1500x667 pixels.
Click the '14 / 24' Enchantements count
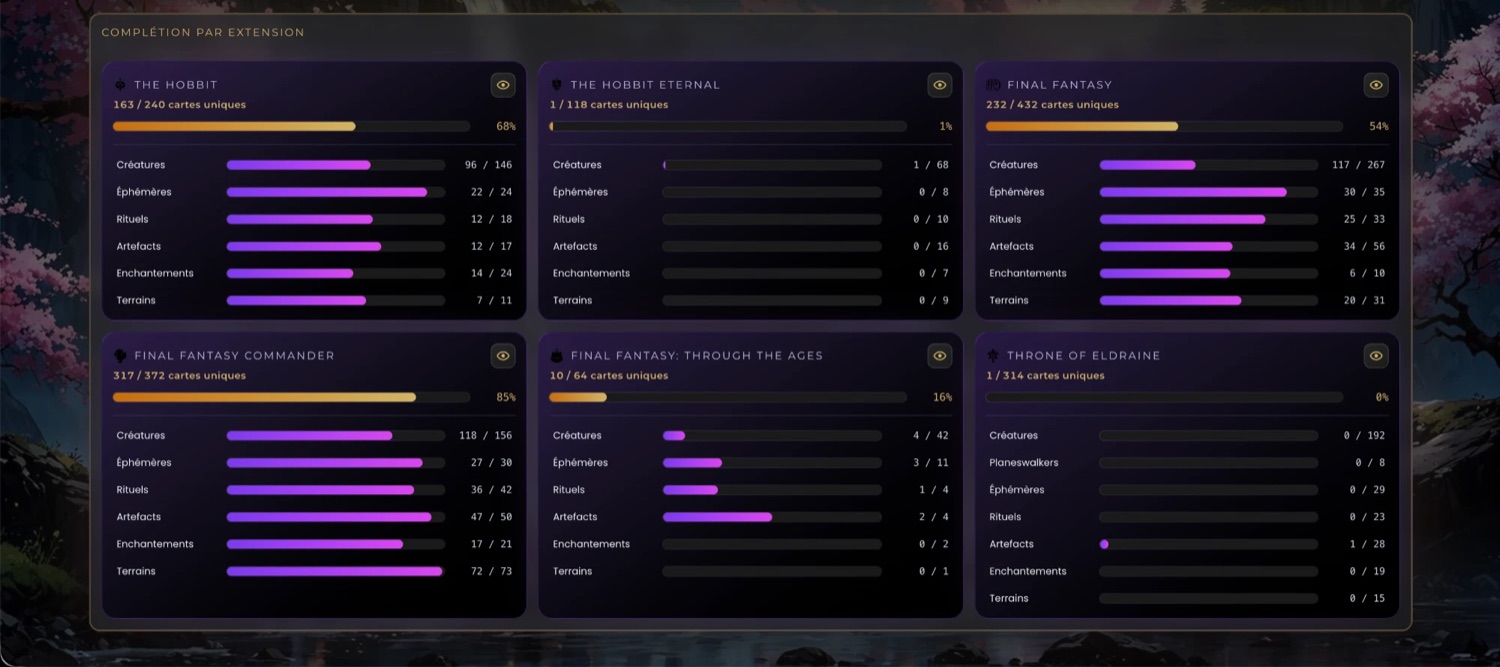[491, 273]
